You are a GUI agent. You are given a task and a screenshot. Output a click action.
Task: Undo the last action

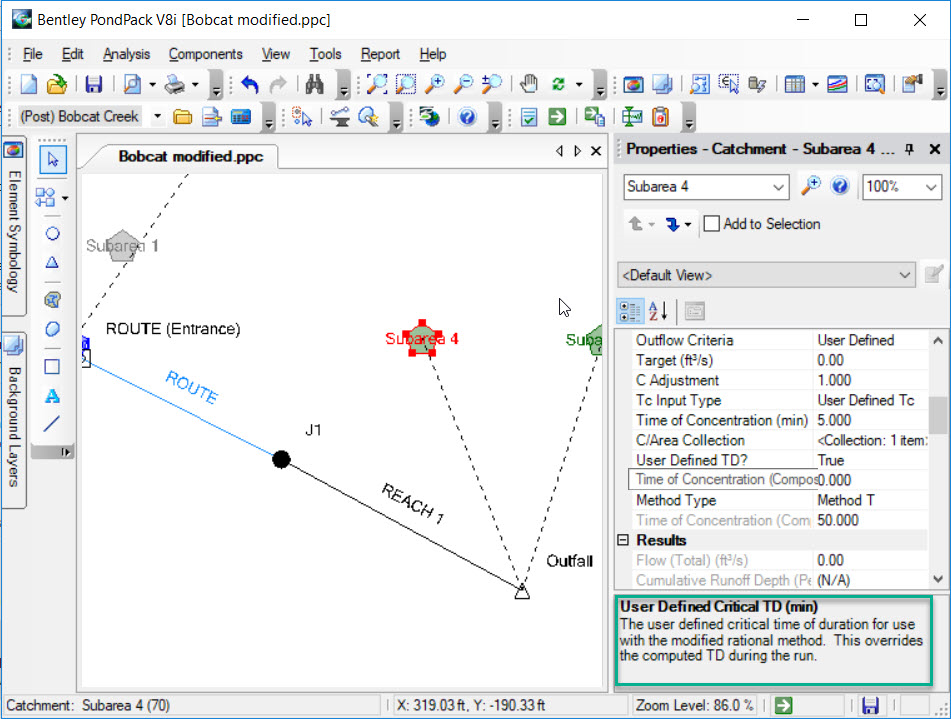pos(250,84)
